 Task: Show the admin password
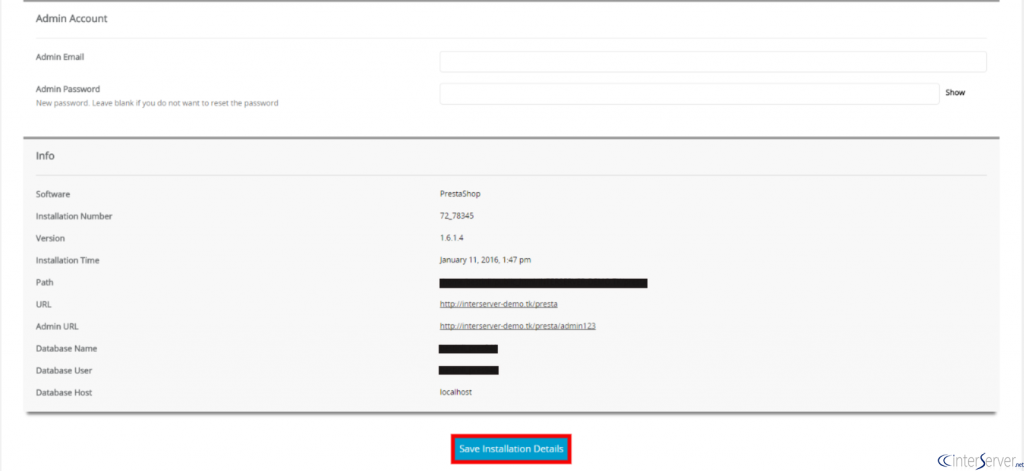pos(955,93)
